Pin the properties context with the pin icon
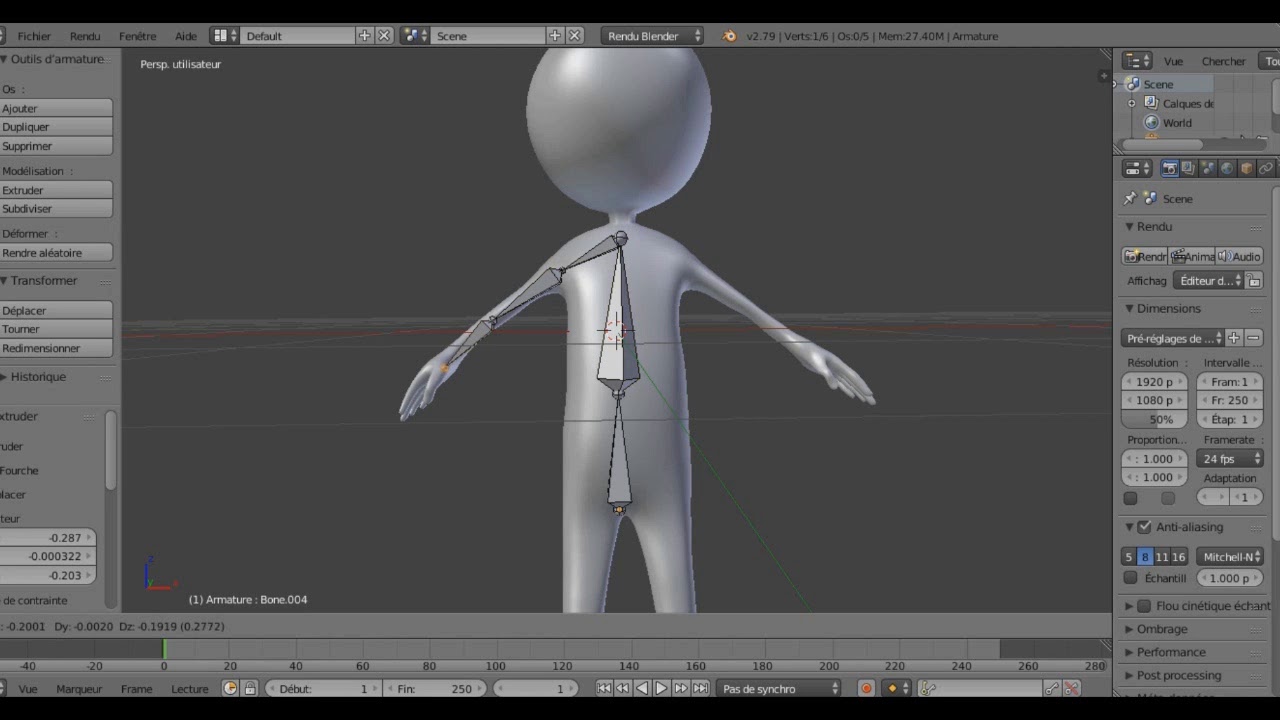The width and height of the screenshot is (1280, 720). pos(1130,199)
